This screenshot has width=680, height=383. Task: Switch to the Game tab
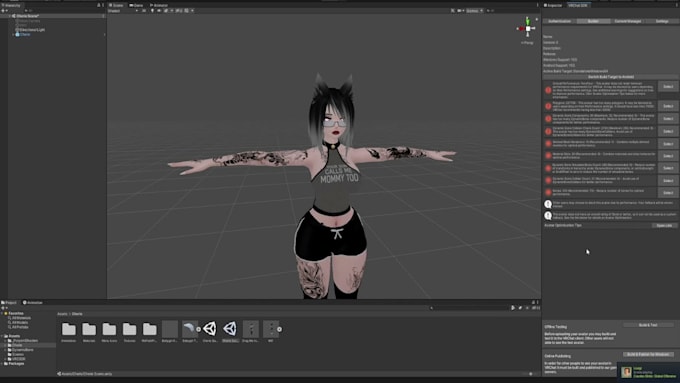137,5
